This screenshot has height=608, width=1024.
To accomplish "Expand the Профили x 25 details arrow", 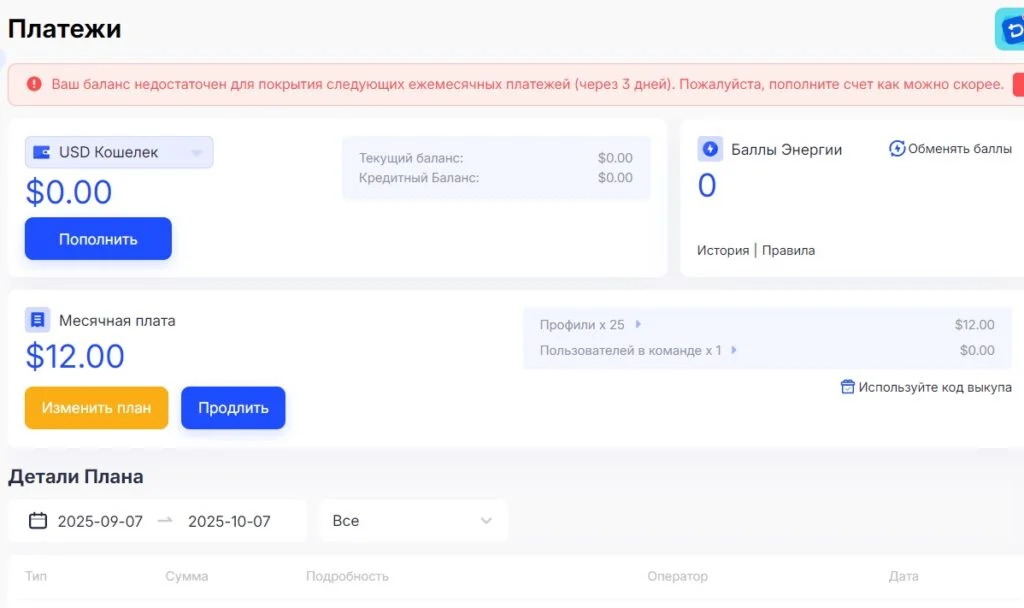I will (x=638, y=324).
